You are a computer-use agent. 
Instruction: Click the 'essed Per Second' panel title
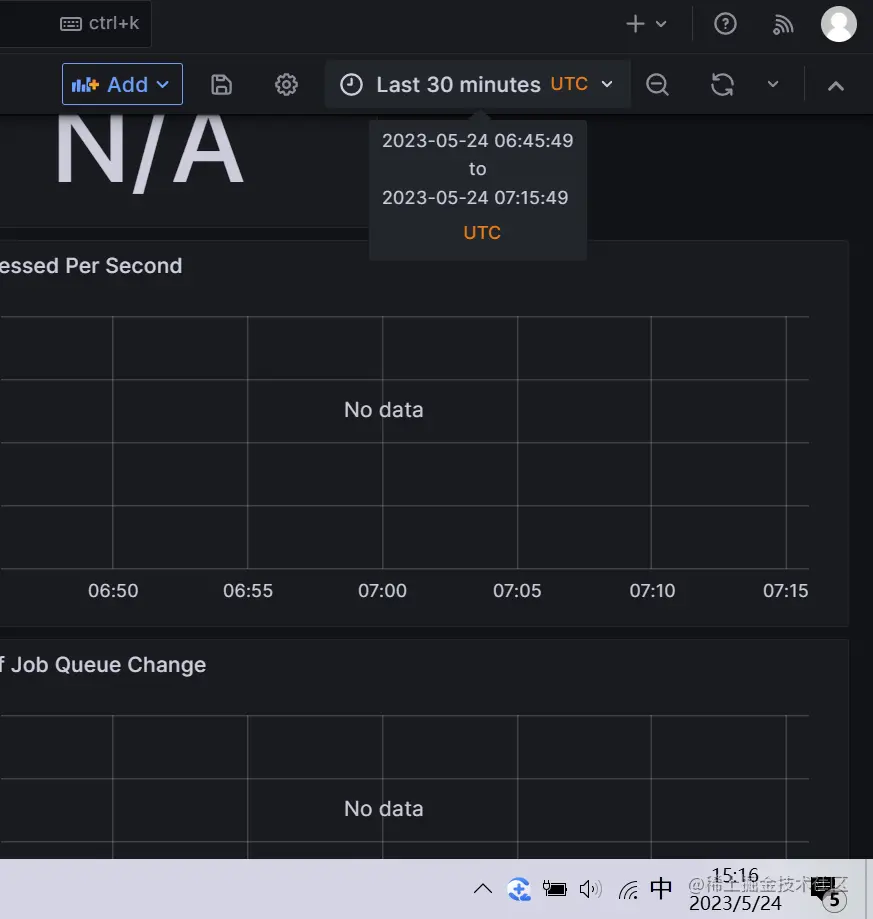(x=91, y=266)
